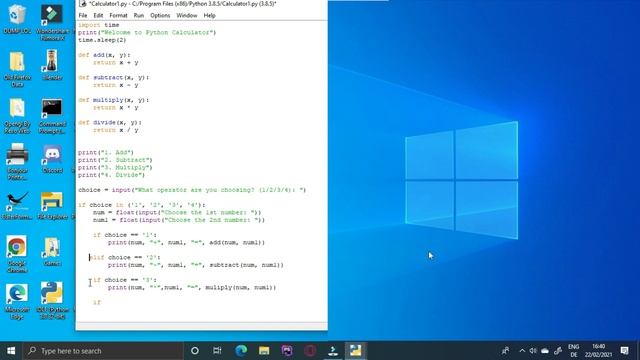The width and height of the screenshot is (640, 360).
Task: Switch the ENG DE input language
Action: 573,351
